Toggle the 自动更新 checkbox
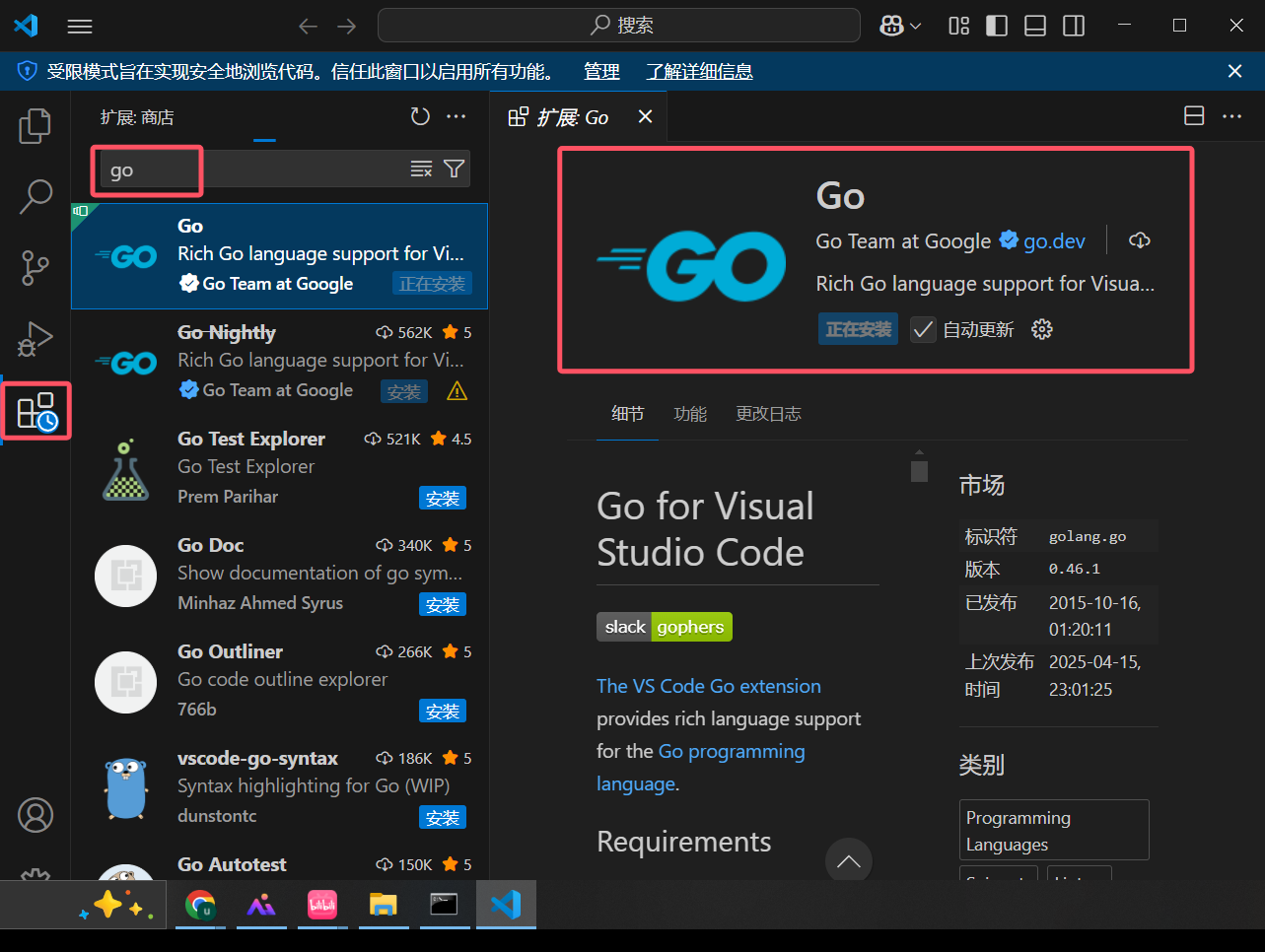This screenshot has width=1265, height=952. [923, 329]
